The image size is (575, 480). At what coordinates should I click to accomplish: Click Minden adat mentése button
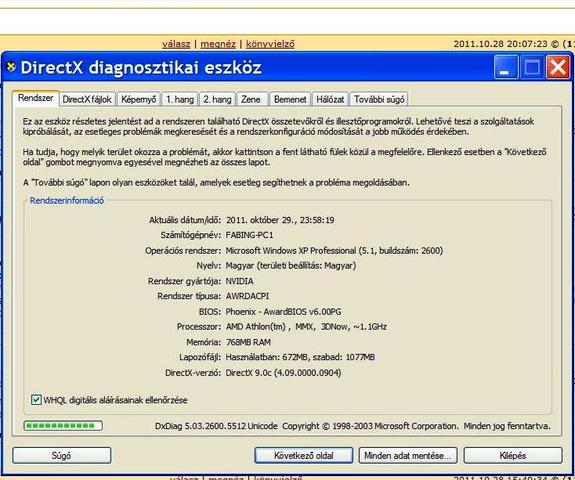(x=408, y=455)
